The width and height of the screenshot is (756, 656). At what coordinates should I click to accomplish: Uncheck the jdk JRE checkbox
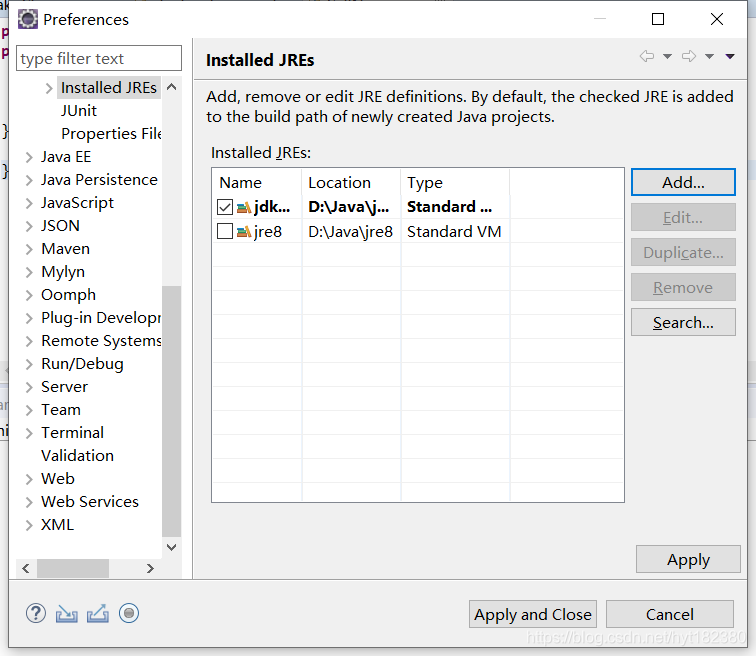pos(225,207)
